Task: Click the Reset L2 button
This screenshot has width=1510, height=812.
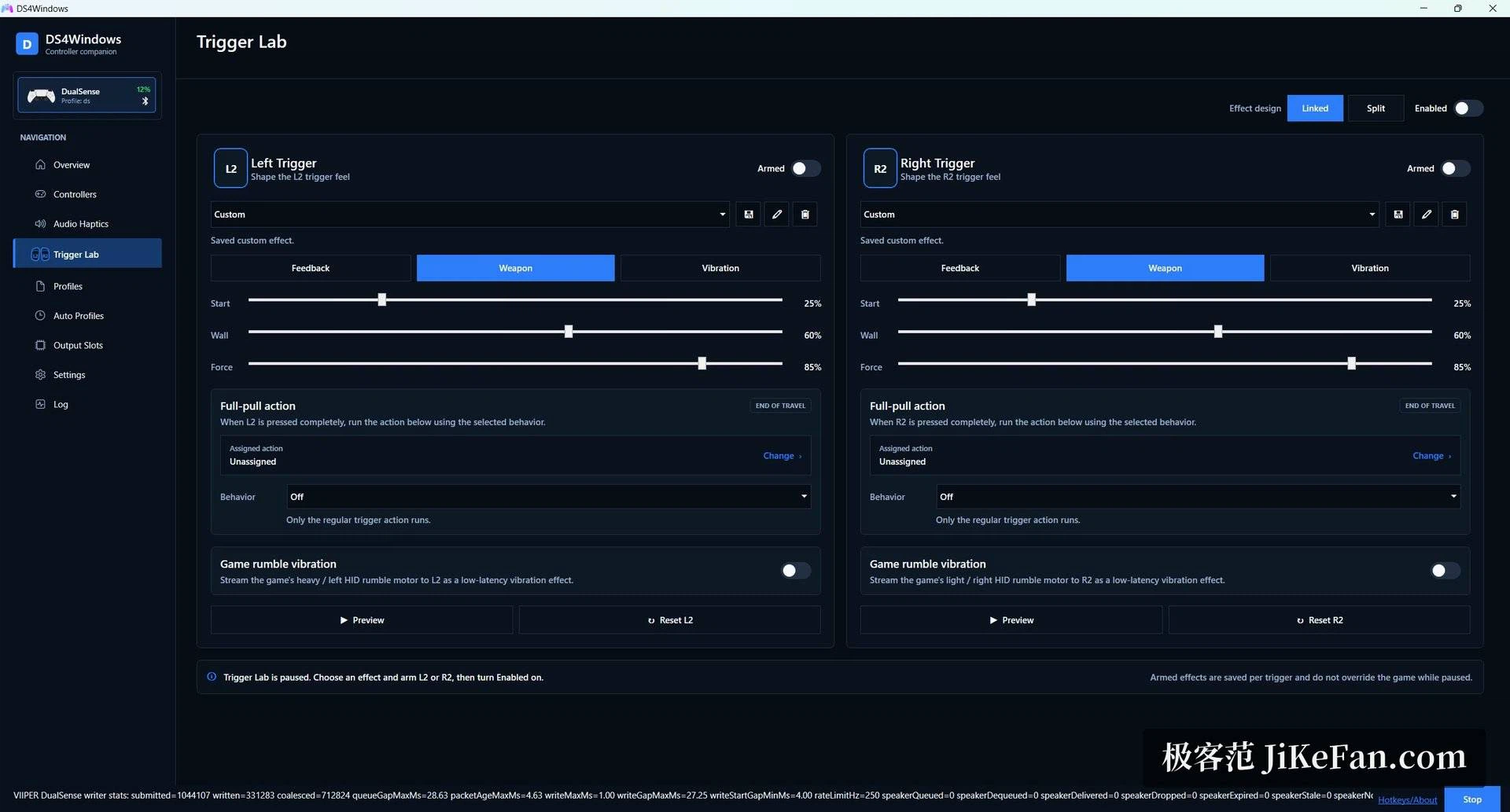Action: coord(670,620)
